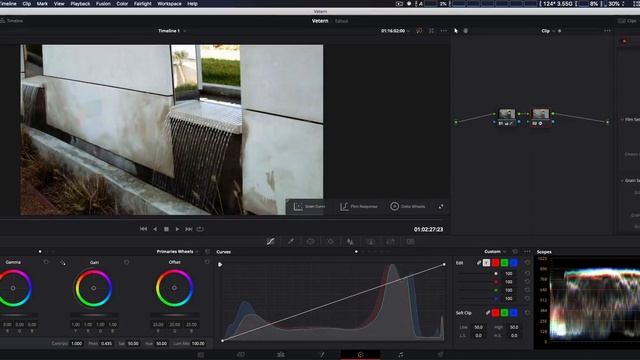This screenshot has height=360, width=640.
Task: Enable blue channel for curve editing
Action: (513, 263)
